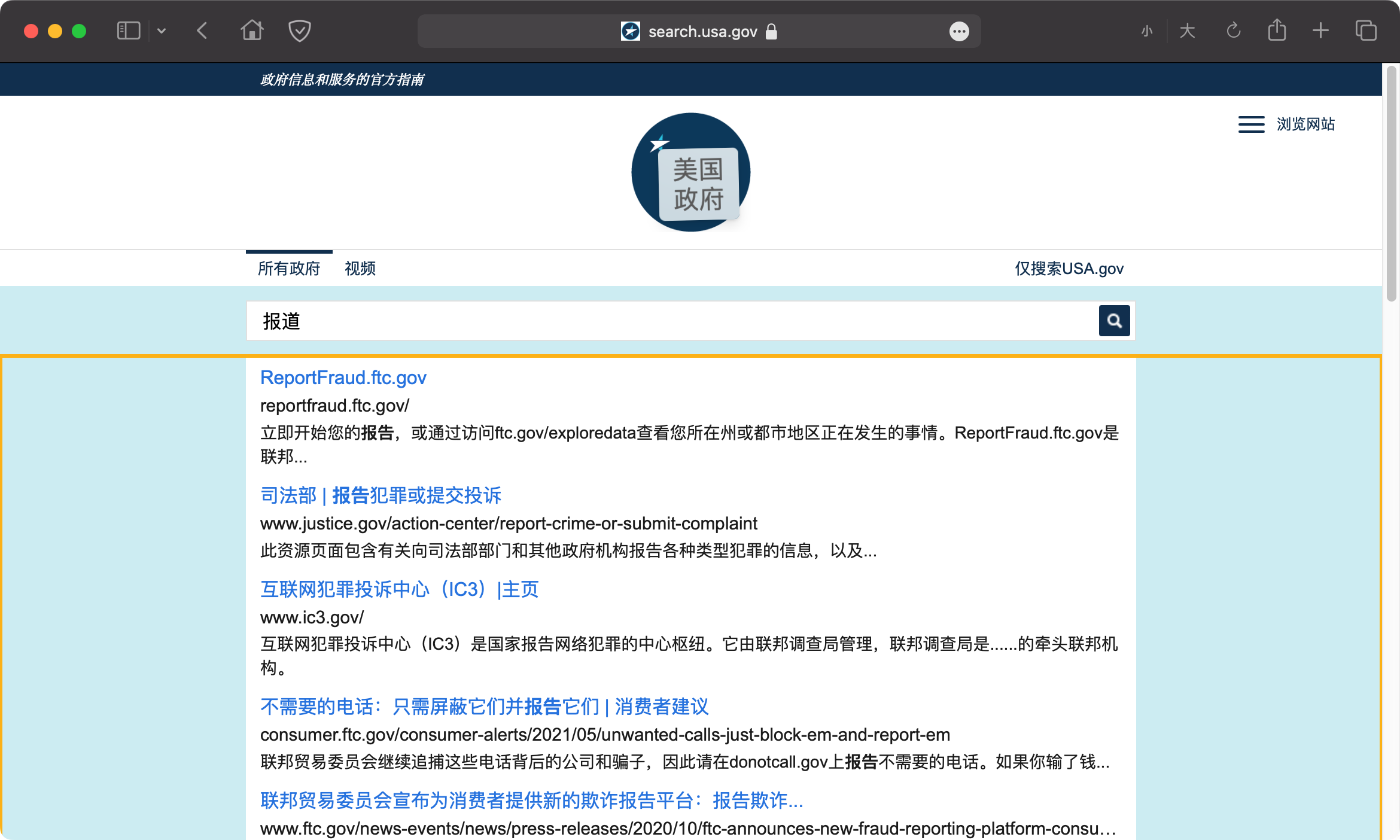1400x840 pixels.
Task: Click the www.ftc.gov news-events URL text
Action: [x=688, y=829]
